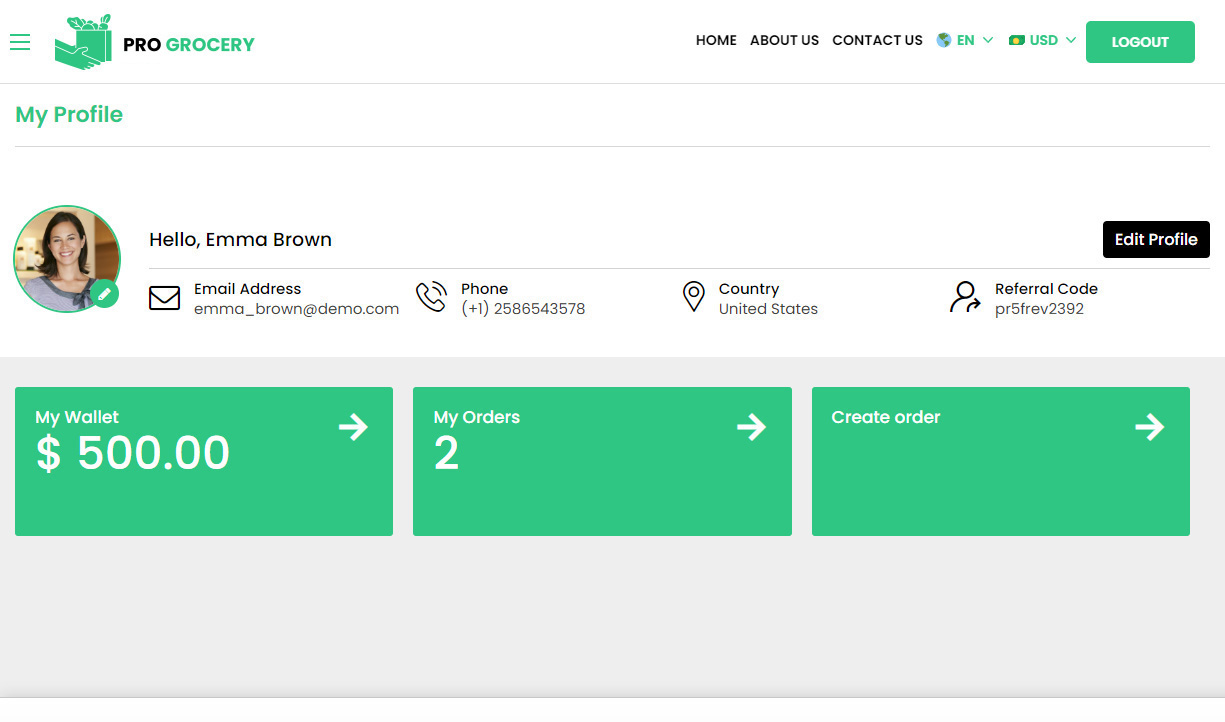Open the Create order card

point(1001,461)
